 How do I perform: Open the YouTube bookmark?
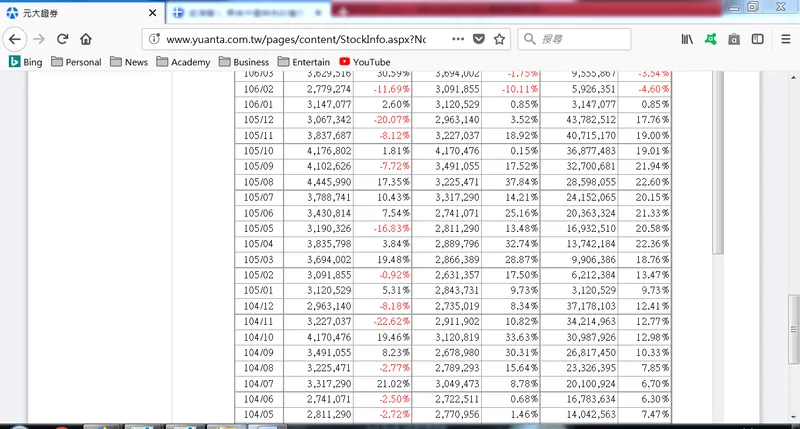click(365, 62)
